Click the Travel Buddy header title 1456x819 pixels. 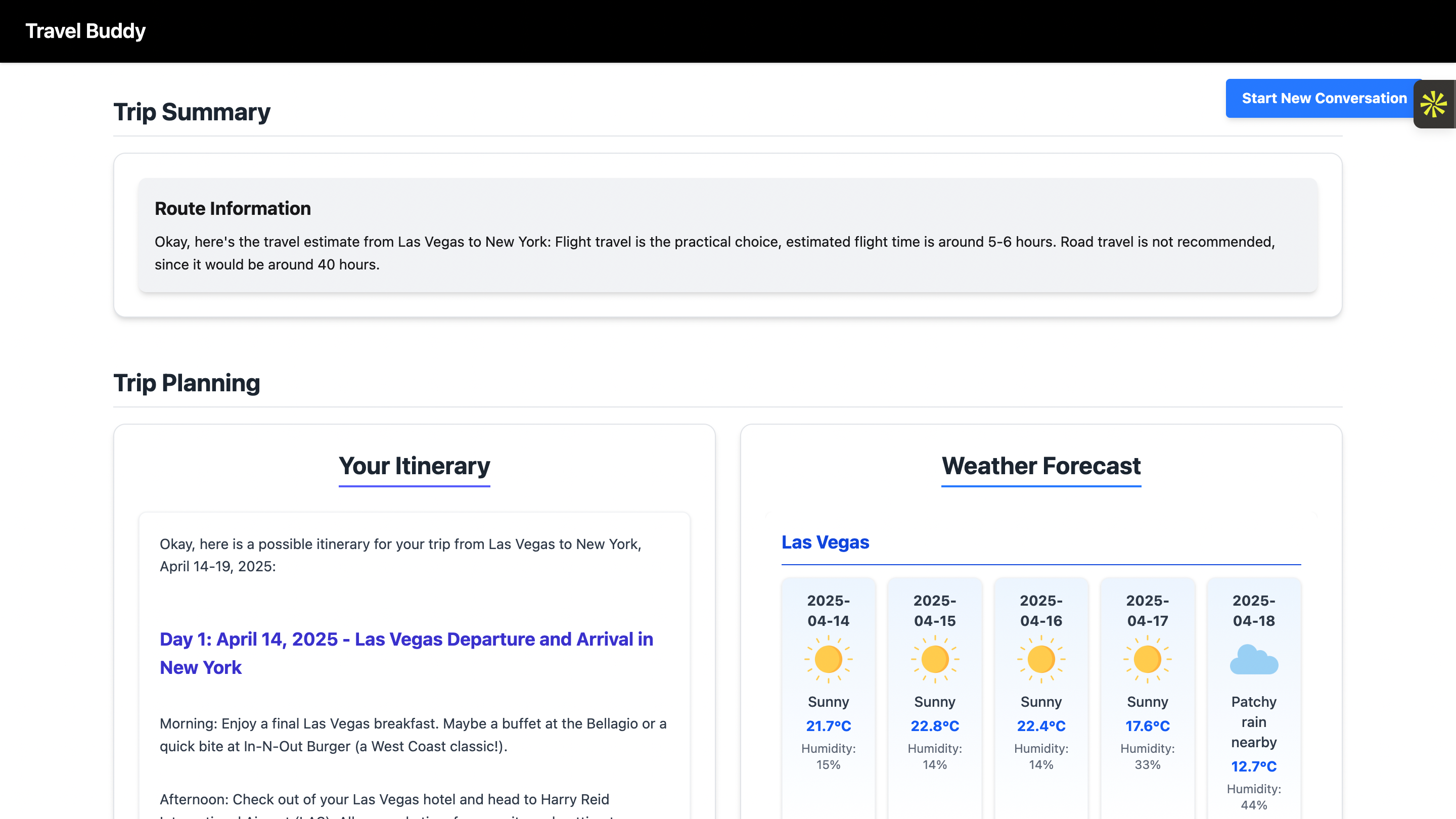[85, 31]
